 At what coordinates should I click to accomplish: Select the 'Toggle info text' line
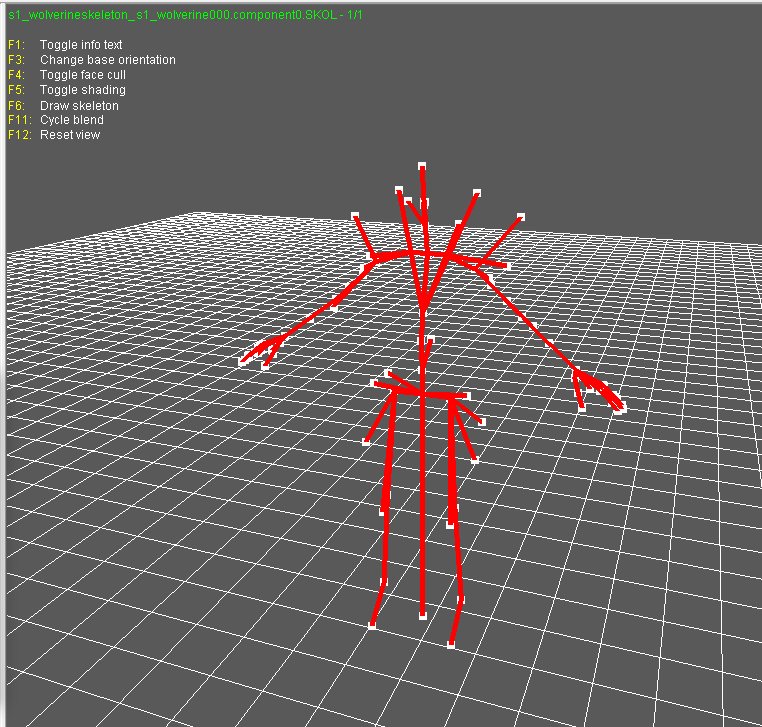point(81,45)
